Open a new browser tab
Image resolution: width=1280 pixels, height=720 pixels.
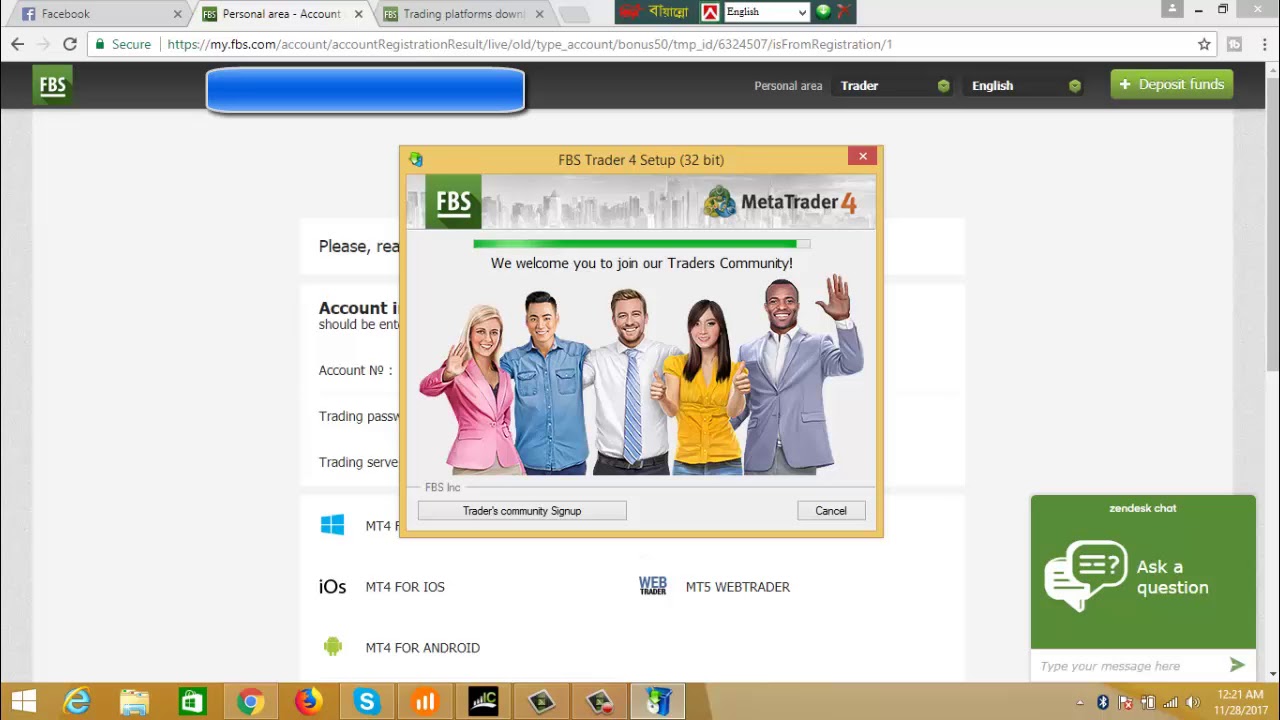pos(573,14)
